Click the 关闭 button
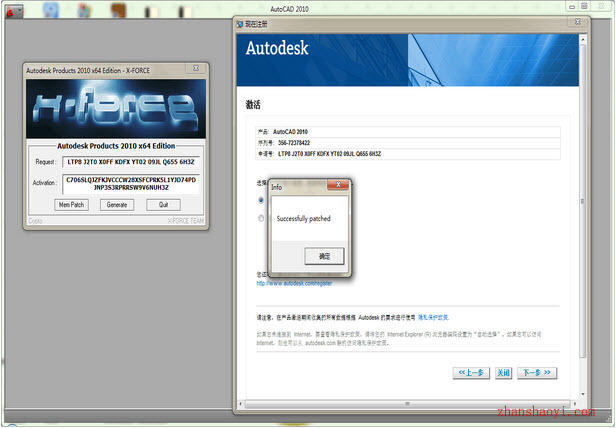The image size is (616, 428). (x=504, y=373)
